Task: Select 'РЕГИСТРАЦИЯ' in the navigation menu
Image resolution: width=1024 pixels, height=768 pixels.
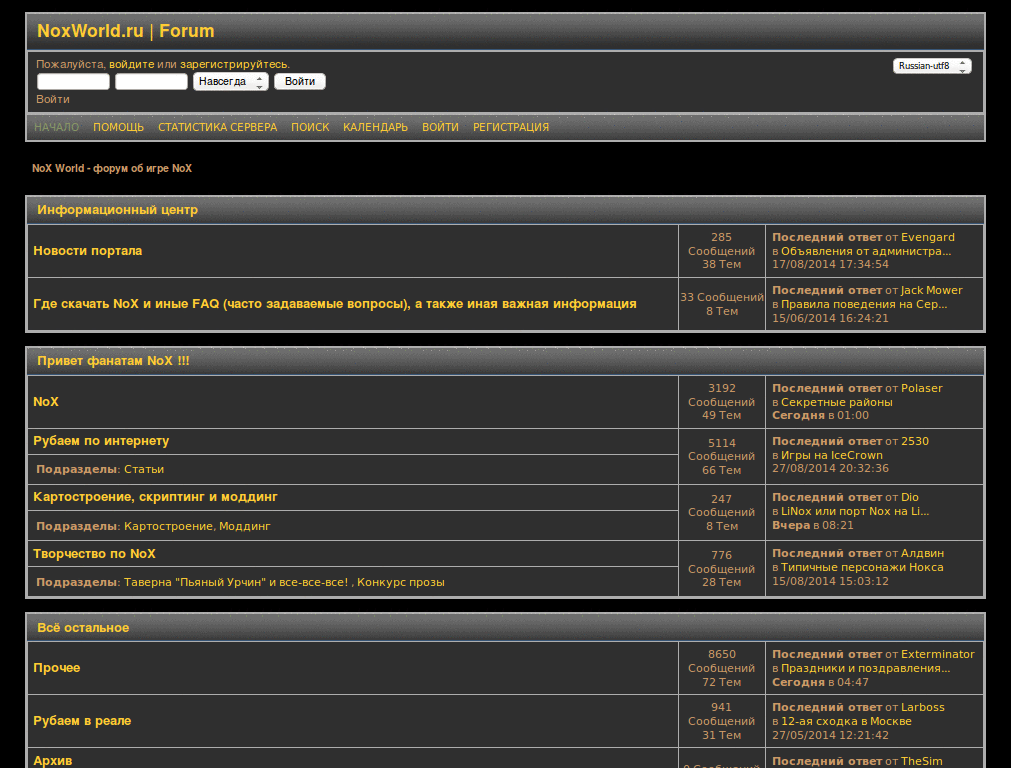Action: (x=511, y=127)
